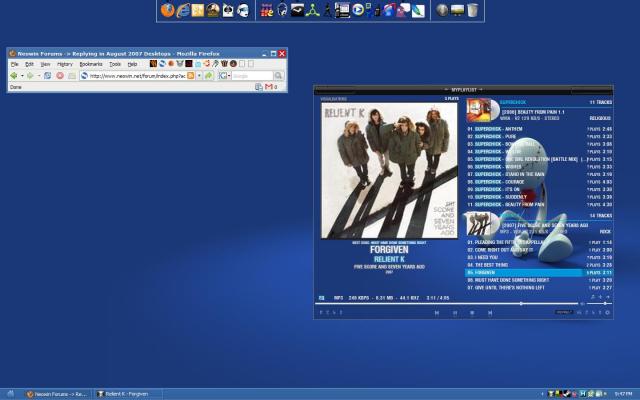Open the address bar URL dropdown
Viewport: 640px width, 400px height.
199,76
